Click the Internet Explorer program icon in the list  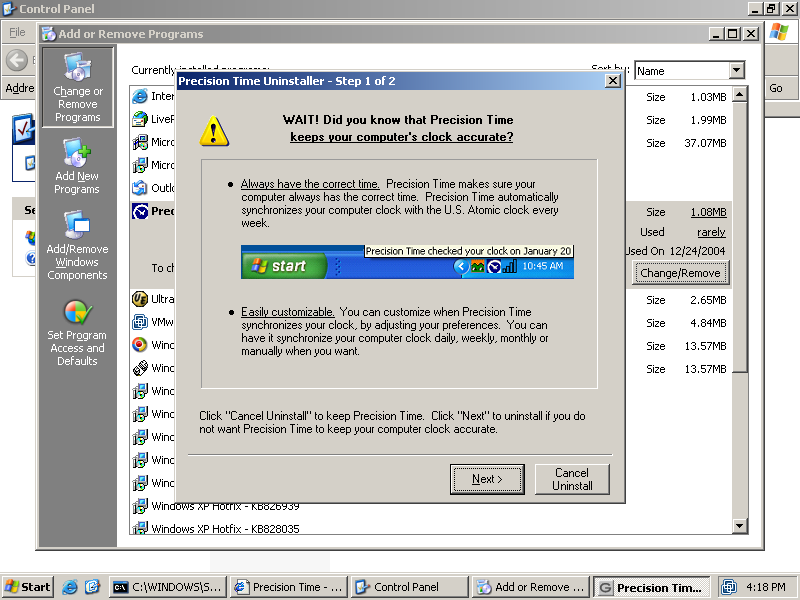(x=140, y=96)
